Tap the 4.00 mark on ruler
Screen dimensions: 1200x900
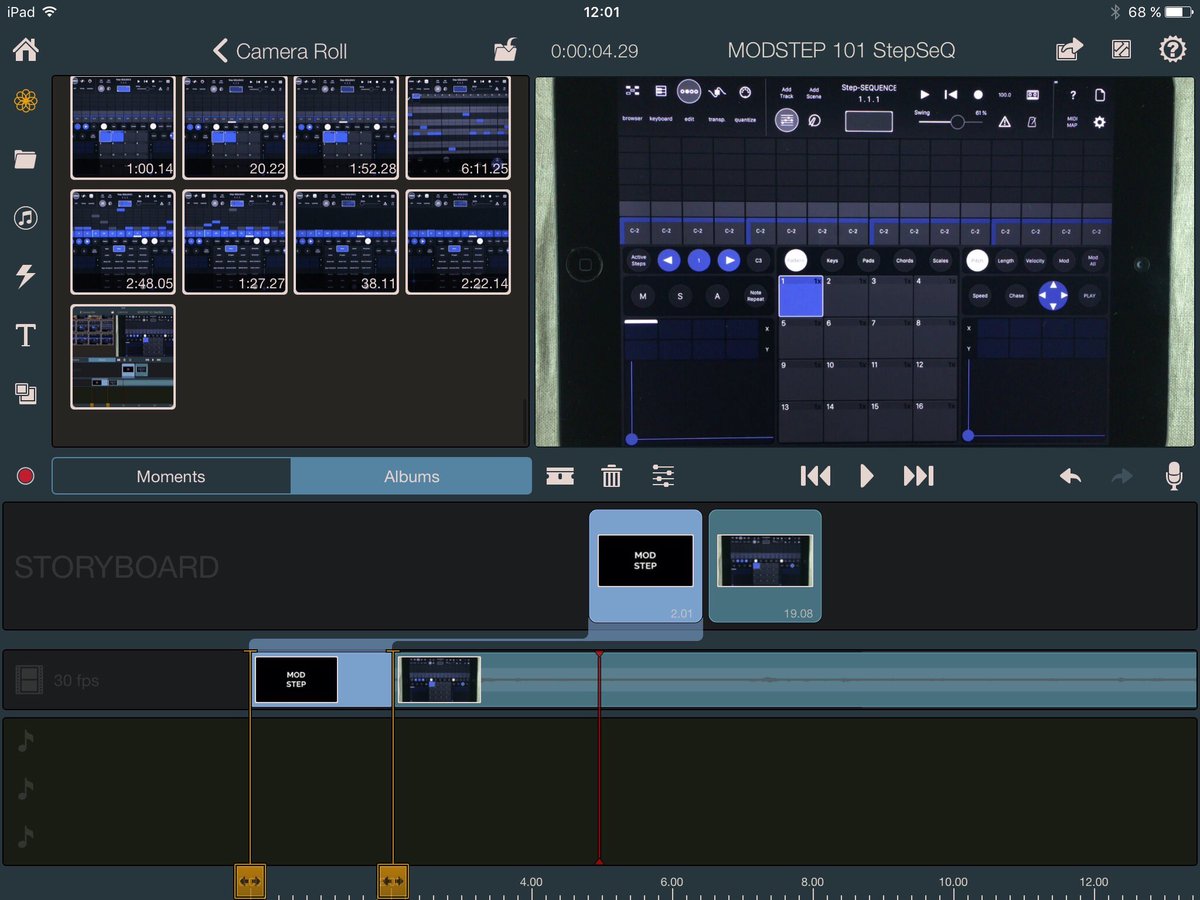pyautogui.click(x=531, y=882)
